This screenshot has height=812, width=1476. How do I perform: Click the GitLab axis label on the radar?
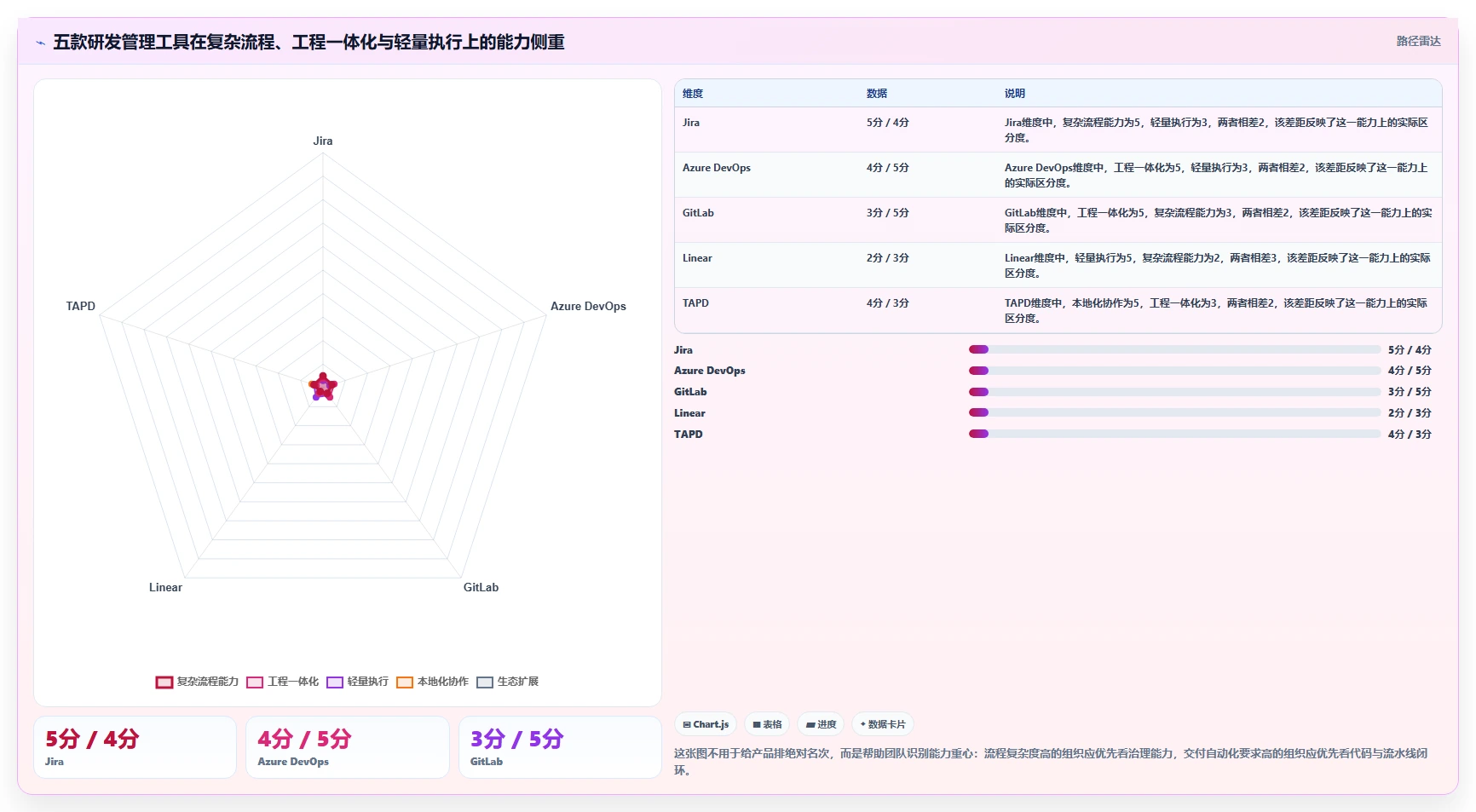(x=481, y=588)
